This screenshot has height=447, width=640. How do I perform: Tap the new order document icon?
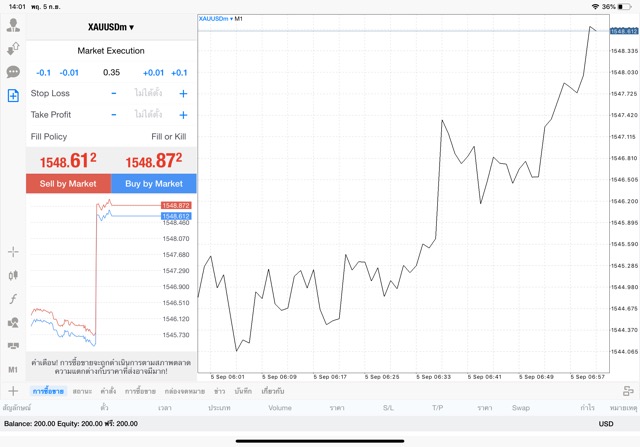tap(13, 96)
